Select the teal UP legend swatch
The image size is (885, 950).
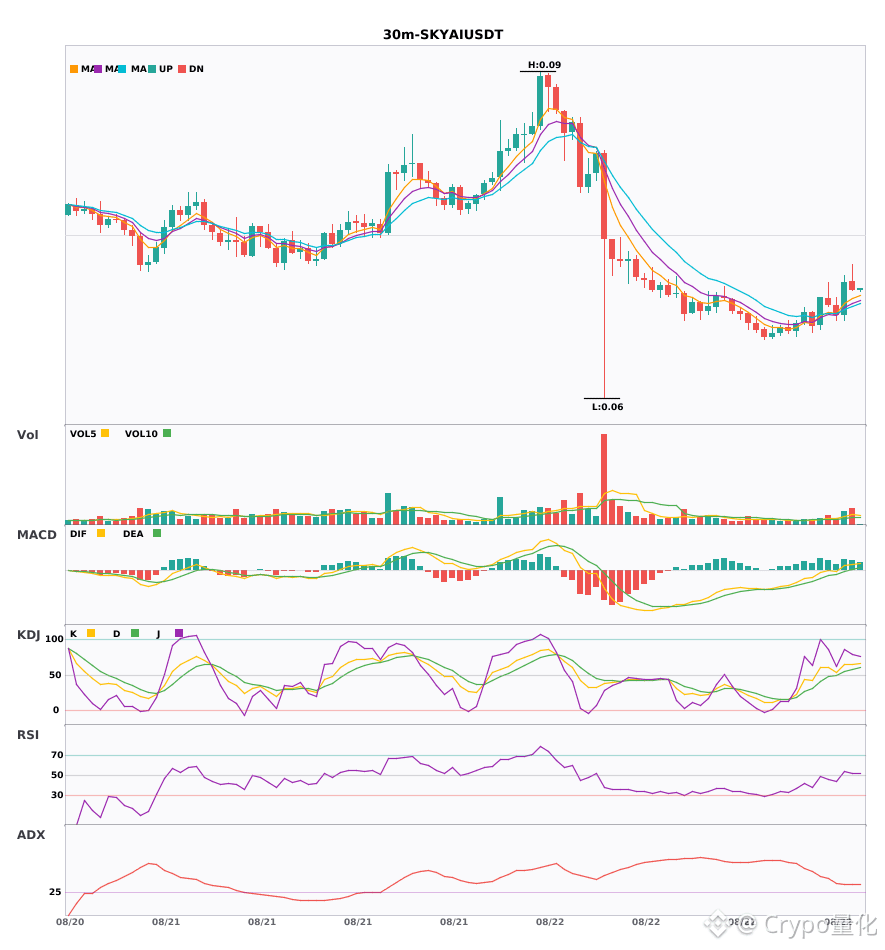pyautogui.click(x=152, y=69)
